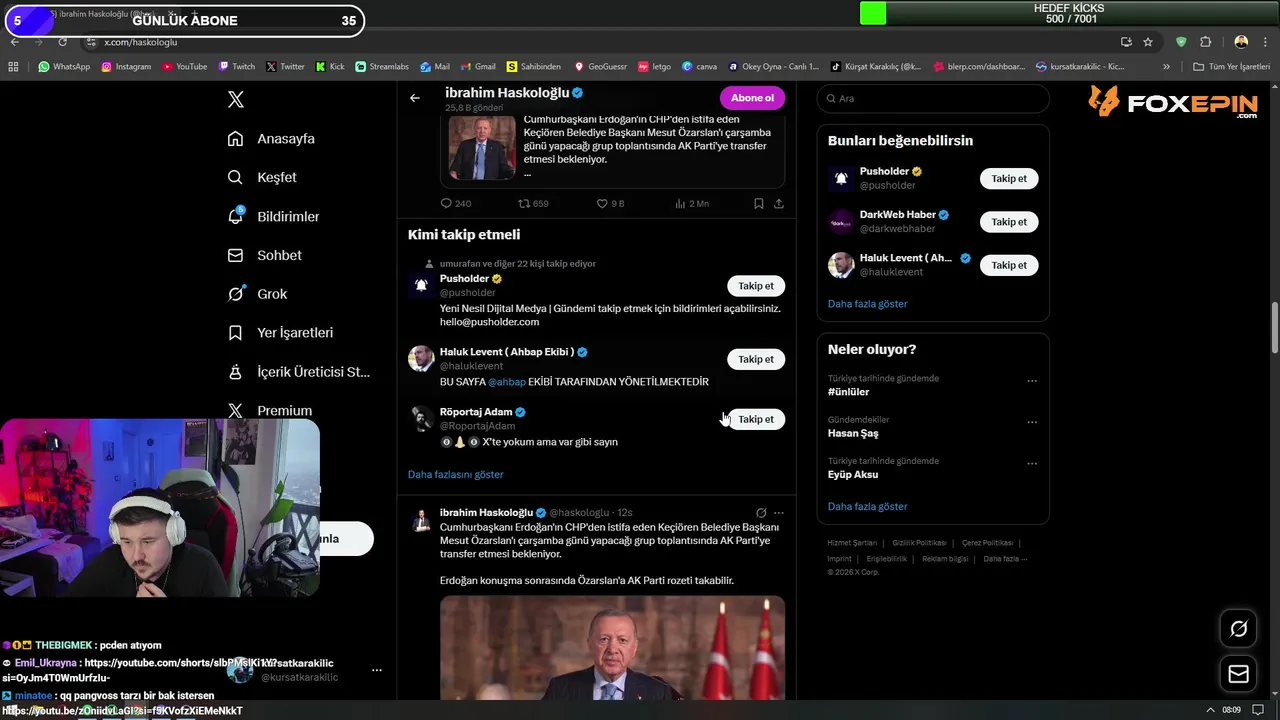View tweet analytics 2 Mn icon
This screenshot has width=1280, height=720.
[x=691, y=203]
